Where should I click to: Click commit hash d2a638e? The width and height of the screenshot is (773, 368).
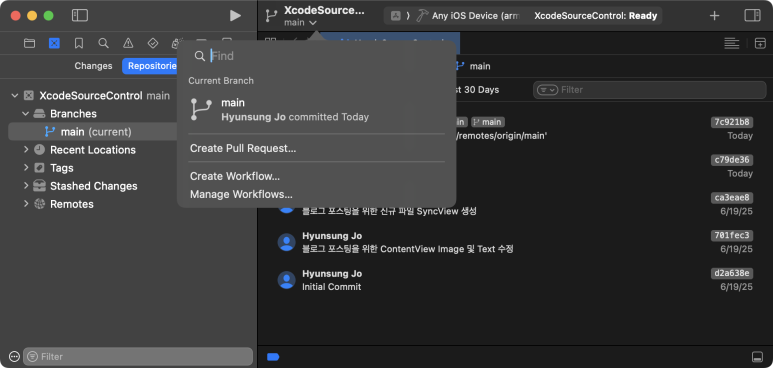tap(732, 273)
